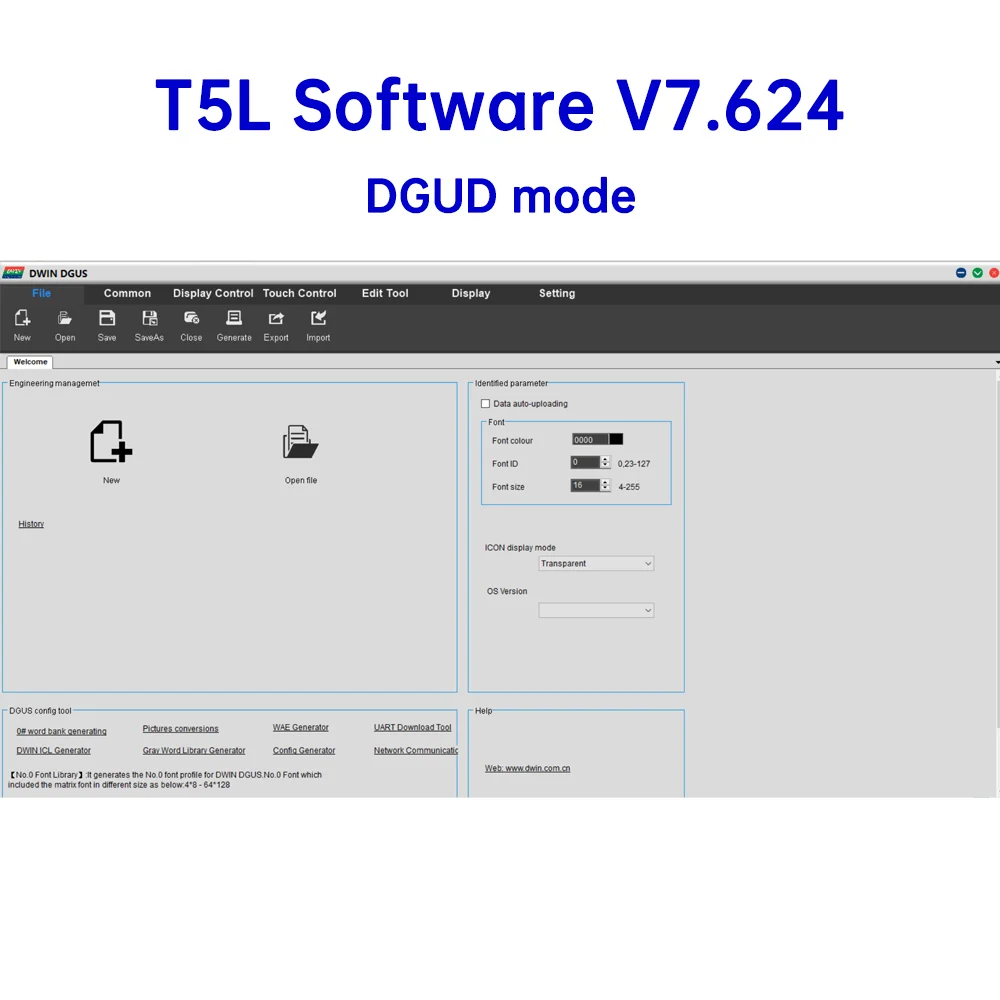The width and height of the screenshot is (1000, 1000).
Task: Minimize the DWIN DGUS window with the blue button
Action: (961, 273)
